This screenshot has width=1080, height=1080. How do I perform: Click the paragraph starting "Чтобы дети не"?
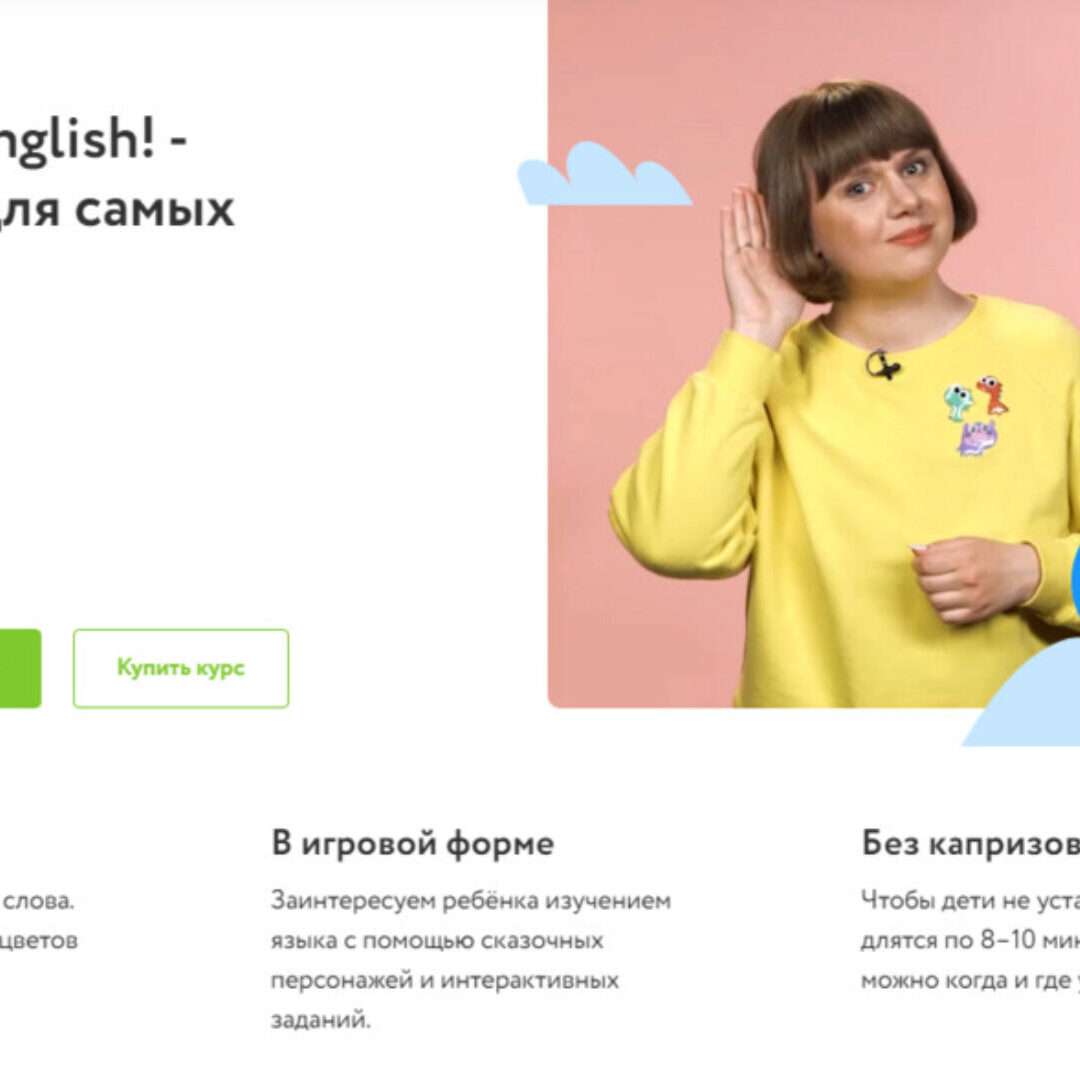[x=970, y=939]
